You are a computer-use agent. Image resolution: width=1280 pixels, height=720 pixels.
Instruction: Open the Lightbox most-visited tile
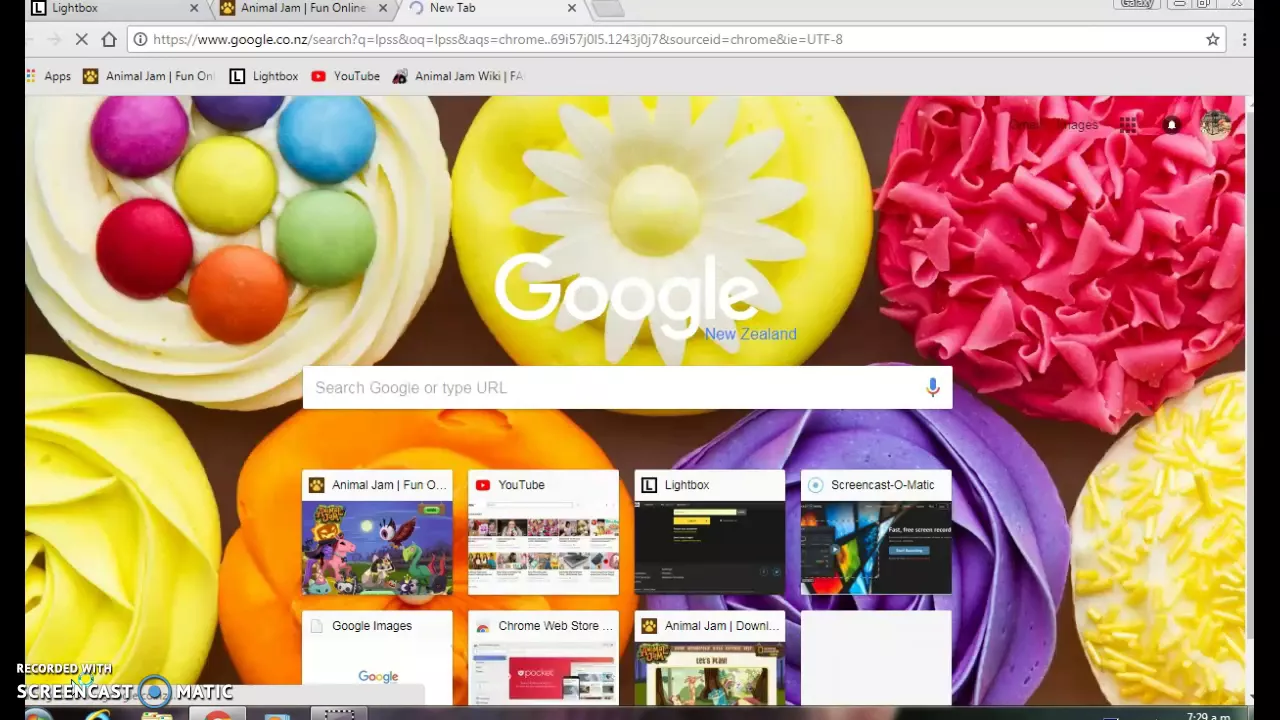click(710, 533)
